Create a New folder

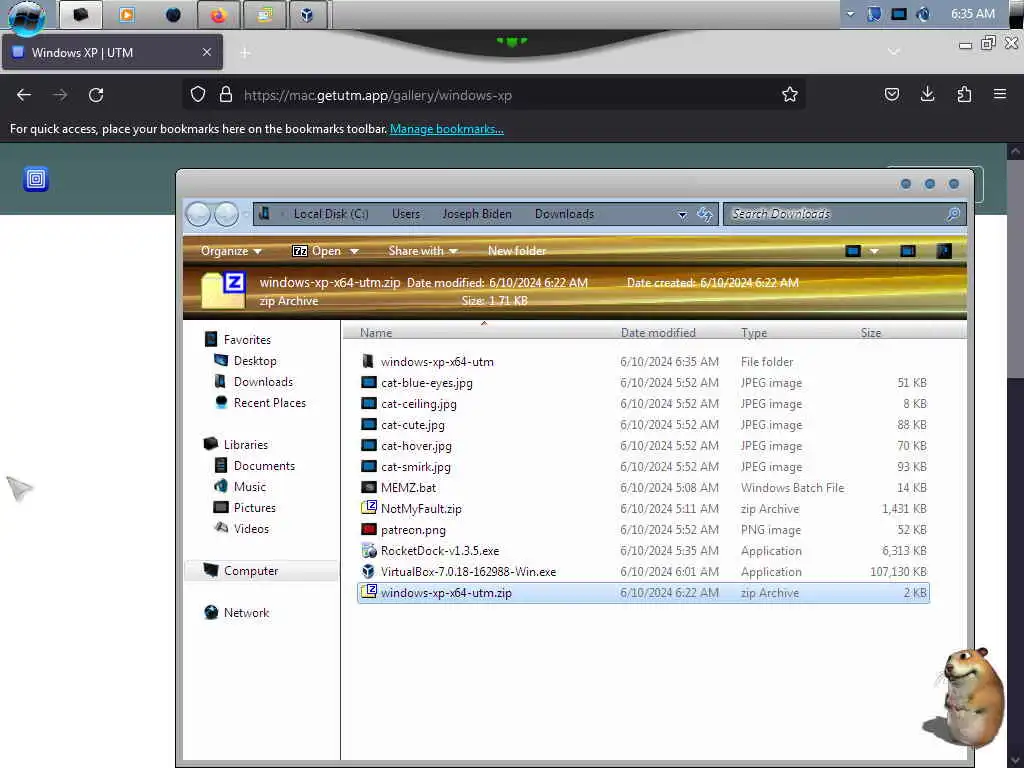[x=517, y=251]
